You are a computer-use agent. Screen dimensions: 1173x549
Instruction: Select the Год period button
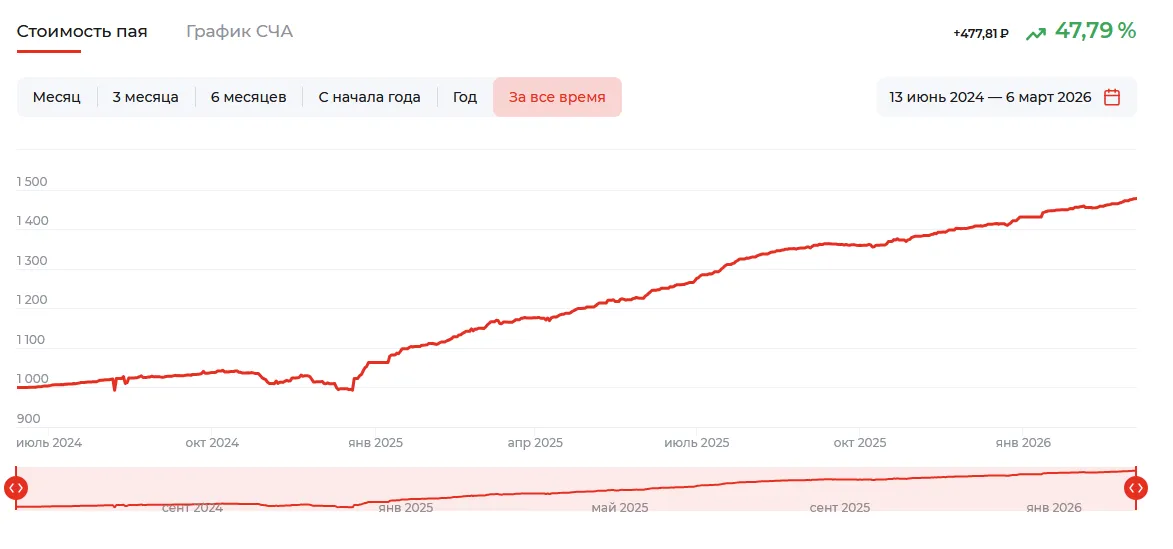click(x=465, y=97)
